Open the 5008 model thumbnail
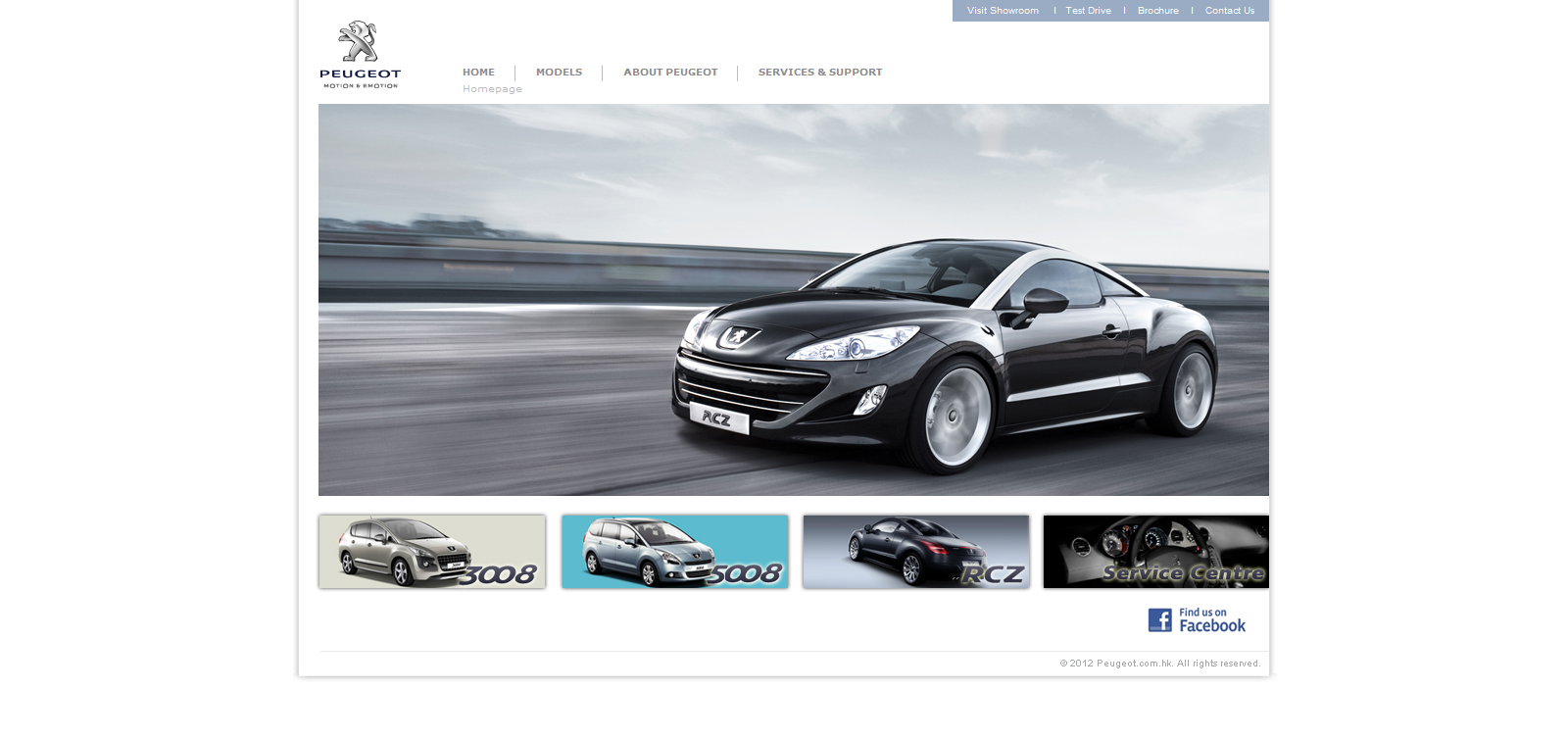This screenshot has height=739, width=1568. pos(675,552)
